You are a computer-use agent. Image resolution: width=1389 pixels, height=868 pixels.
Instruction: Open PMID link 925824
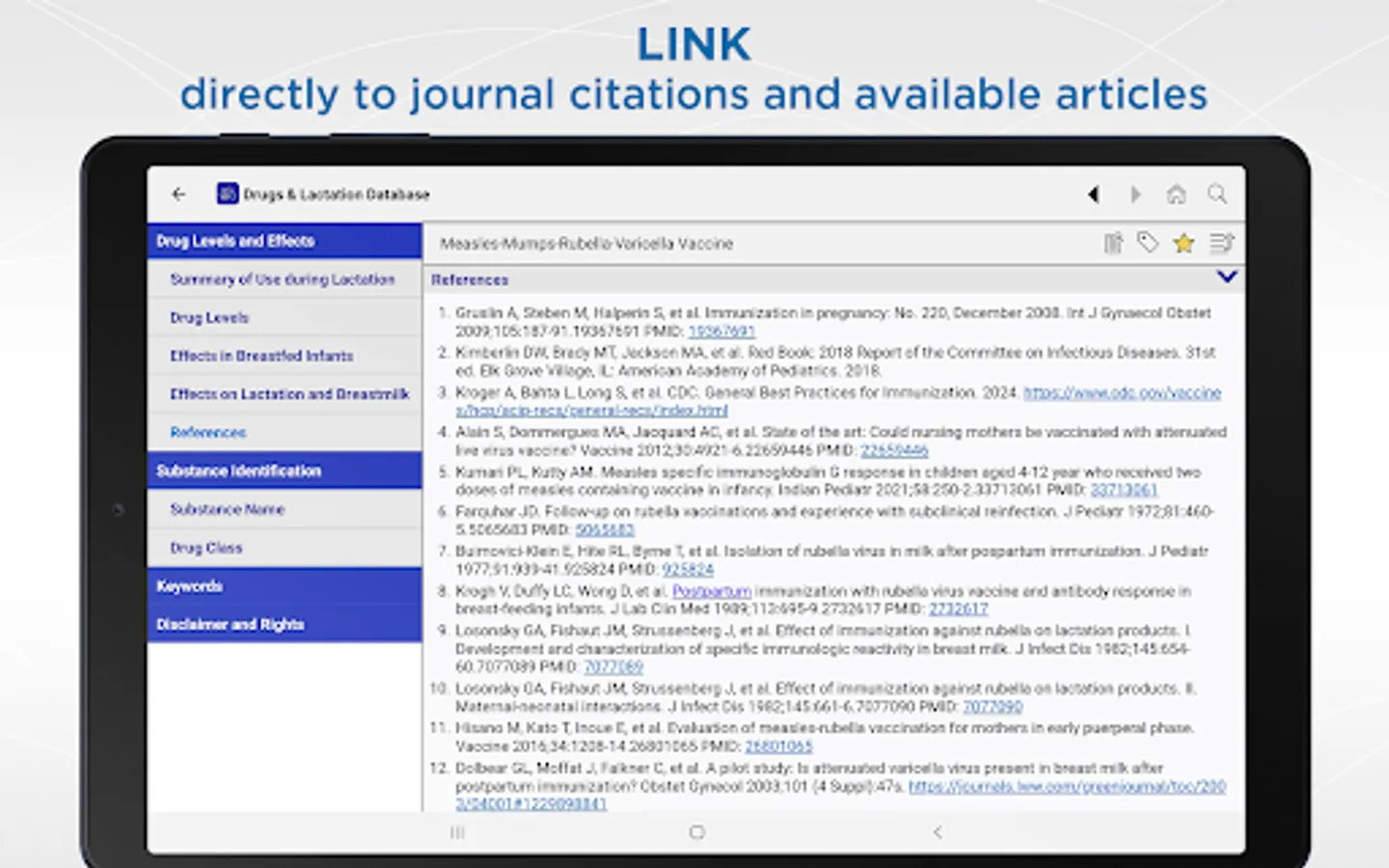click(x=688, y=569)
